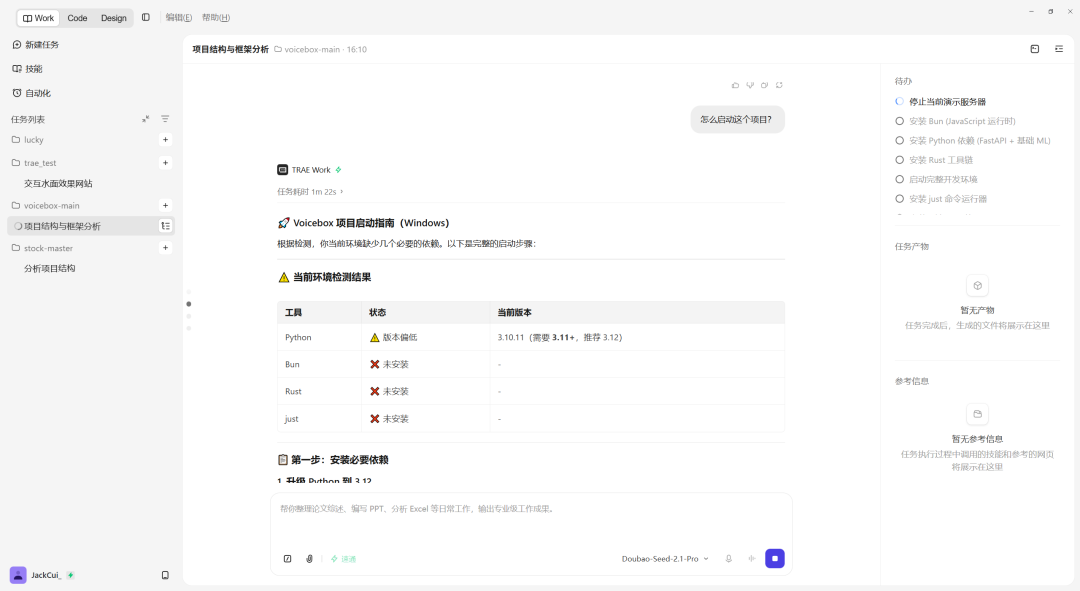Click the 项目结构与框架分析 title in header
Viewport: 1080px width, 591px height.
click(x=231, y=50)
